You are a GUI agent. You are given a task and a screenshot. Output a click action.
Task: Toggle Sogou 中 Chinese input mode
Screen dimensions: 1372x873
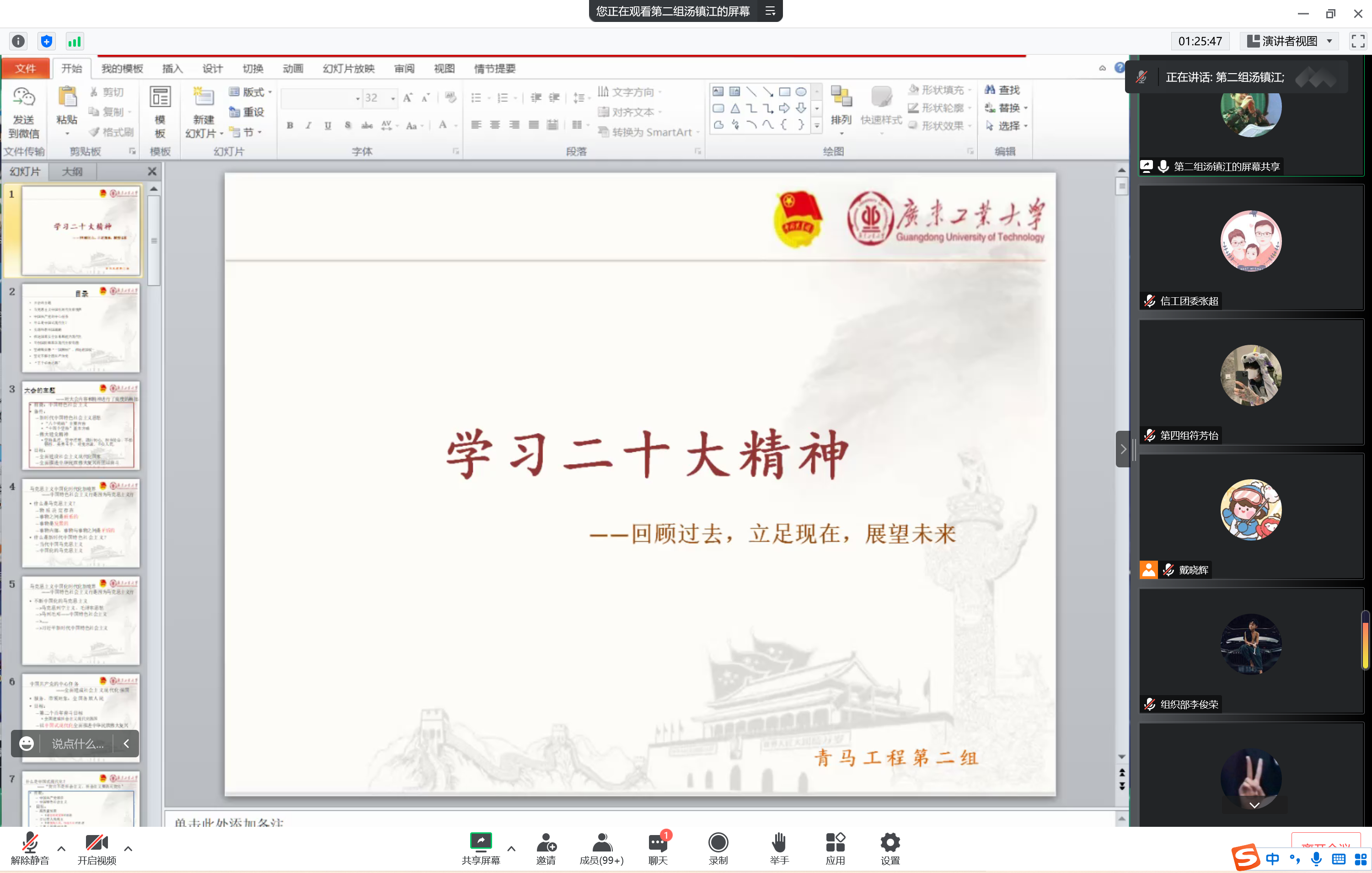pos(1272,859)
